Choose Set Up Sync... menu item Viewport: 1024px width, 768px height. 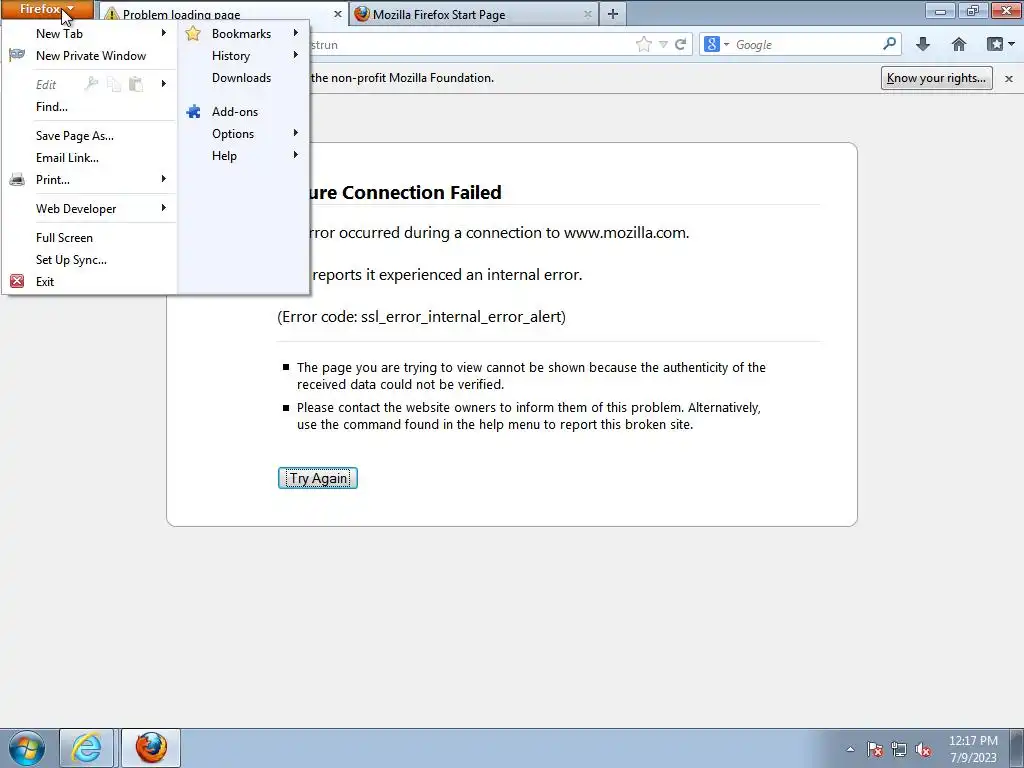click(x=71, y=260)
